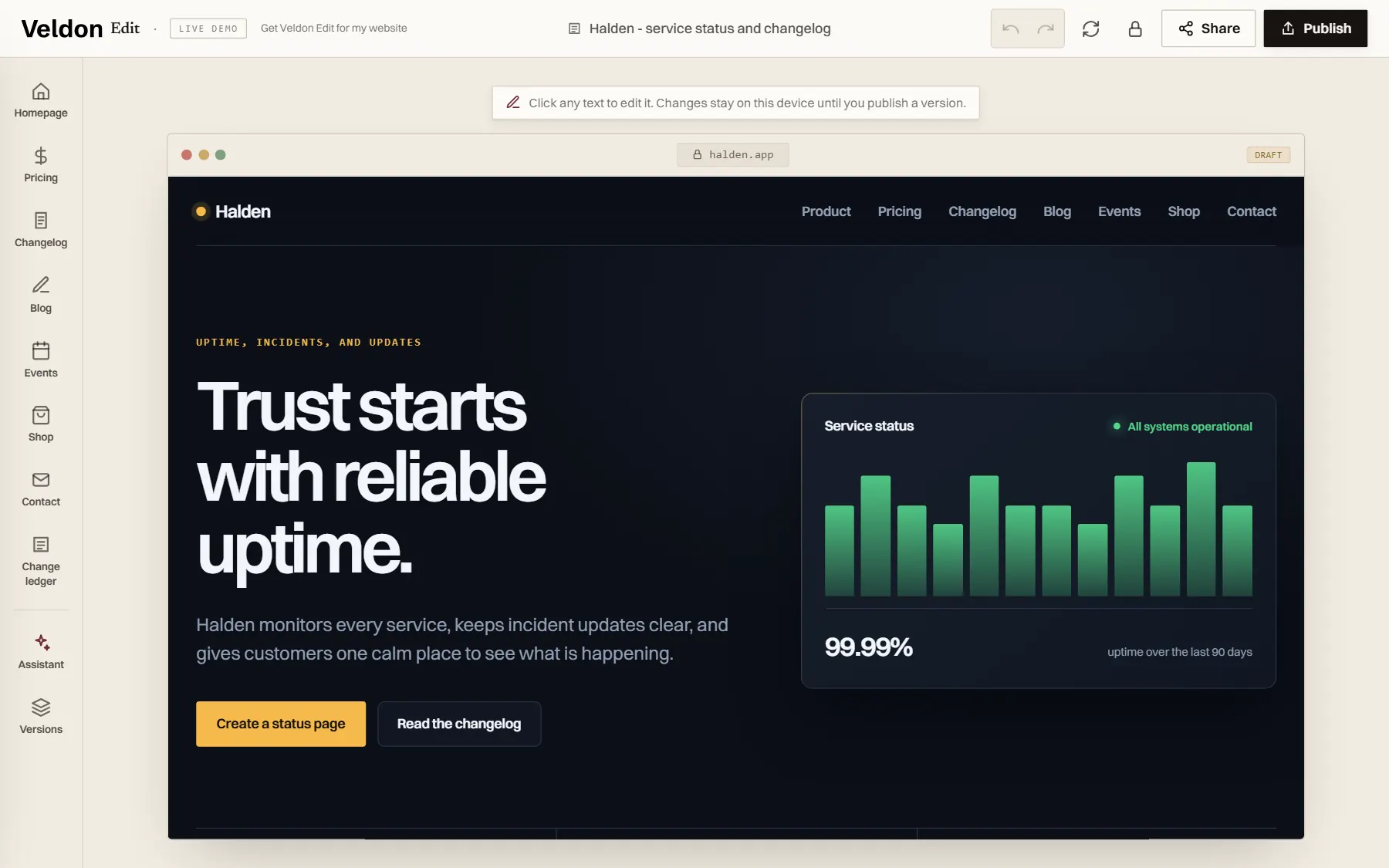Edit the 'UPTIME, INCIDENTS, AND UPDATES' eyebrow text
The image size is (1389, 868).
[x=309, y=342]
